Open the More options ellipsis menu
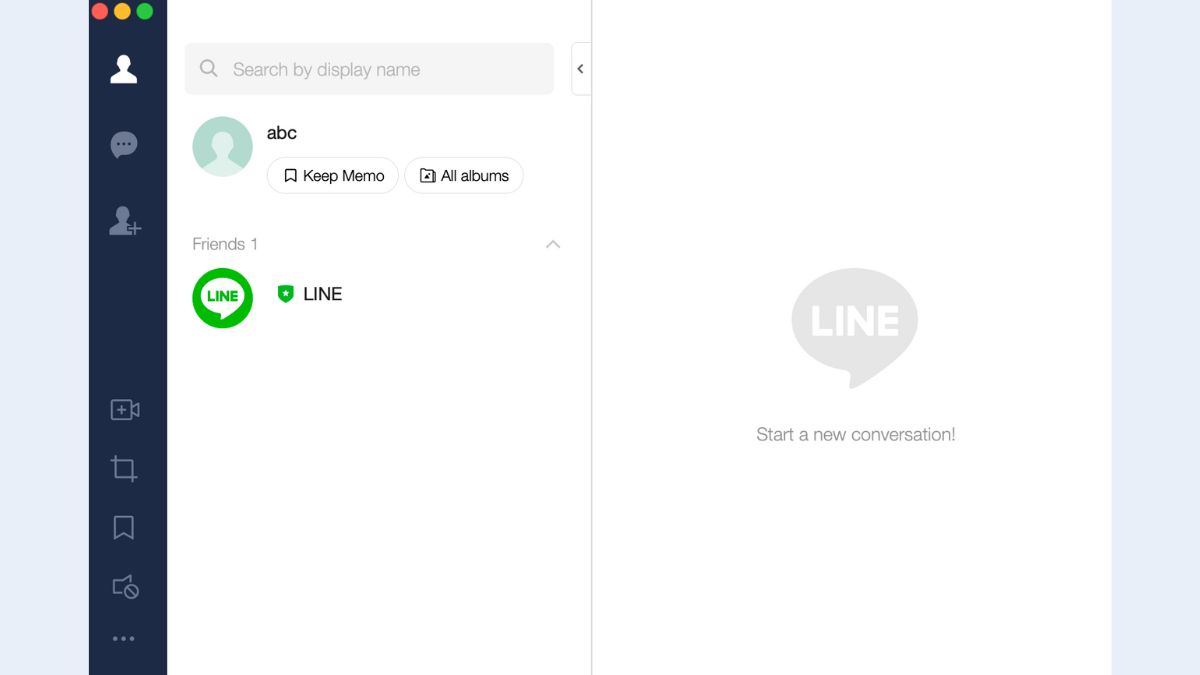The height and width of the screenshot is (675, 1200). click(x=124, y=639)
